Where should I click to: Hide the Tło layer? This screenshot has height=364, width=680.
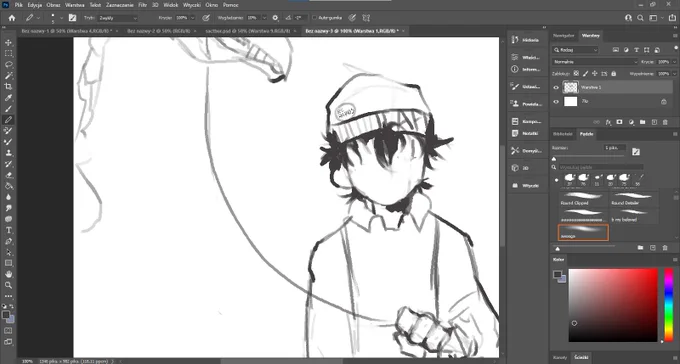coord(556,102)
